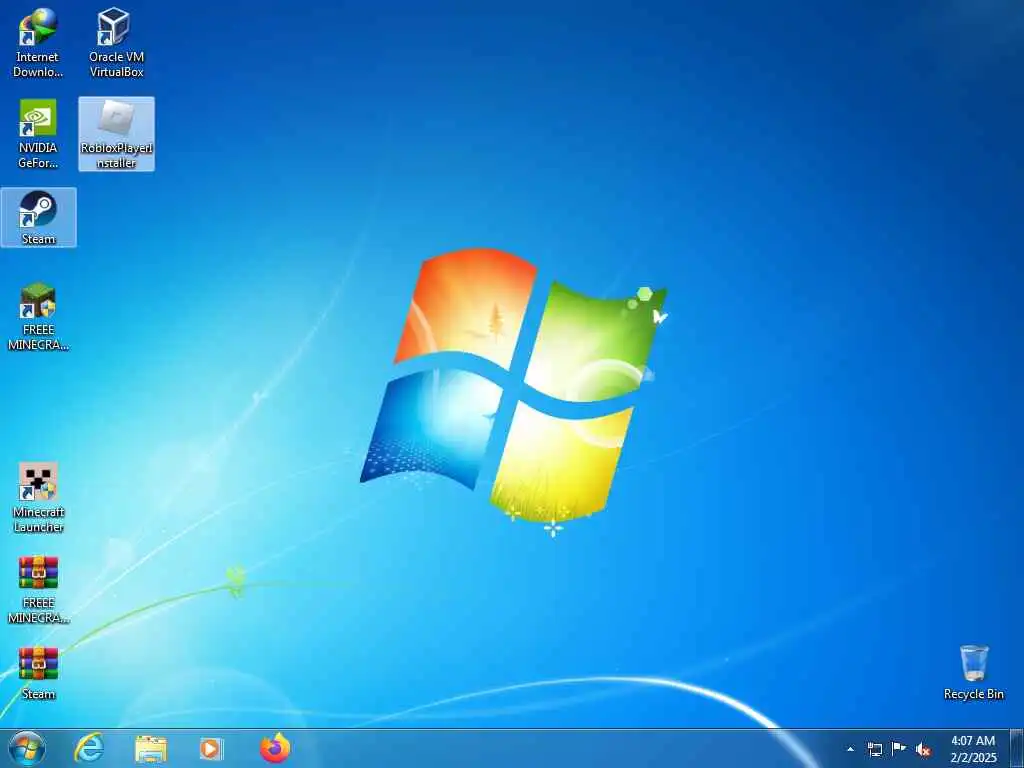Launch Internet Explorer from the taskbar
The image size is (1024, 768).
click(89, 748)
